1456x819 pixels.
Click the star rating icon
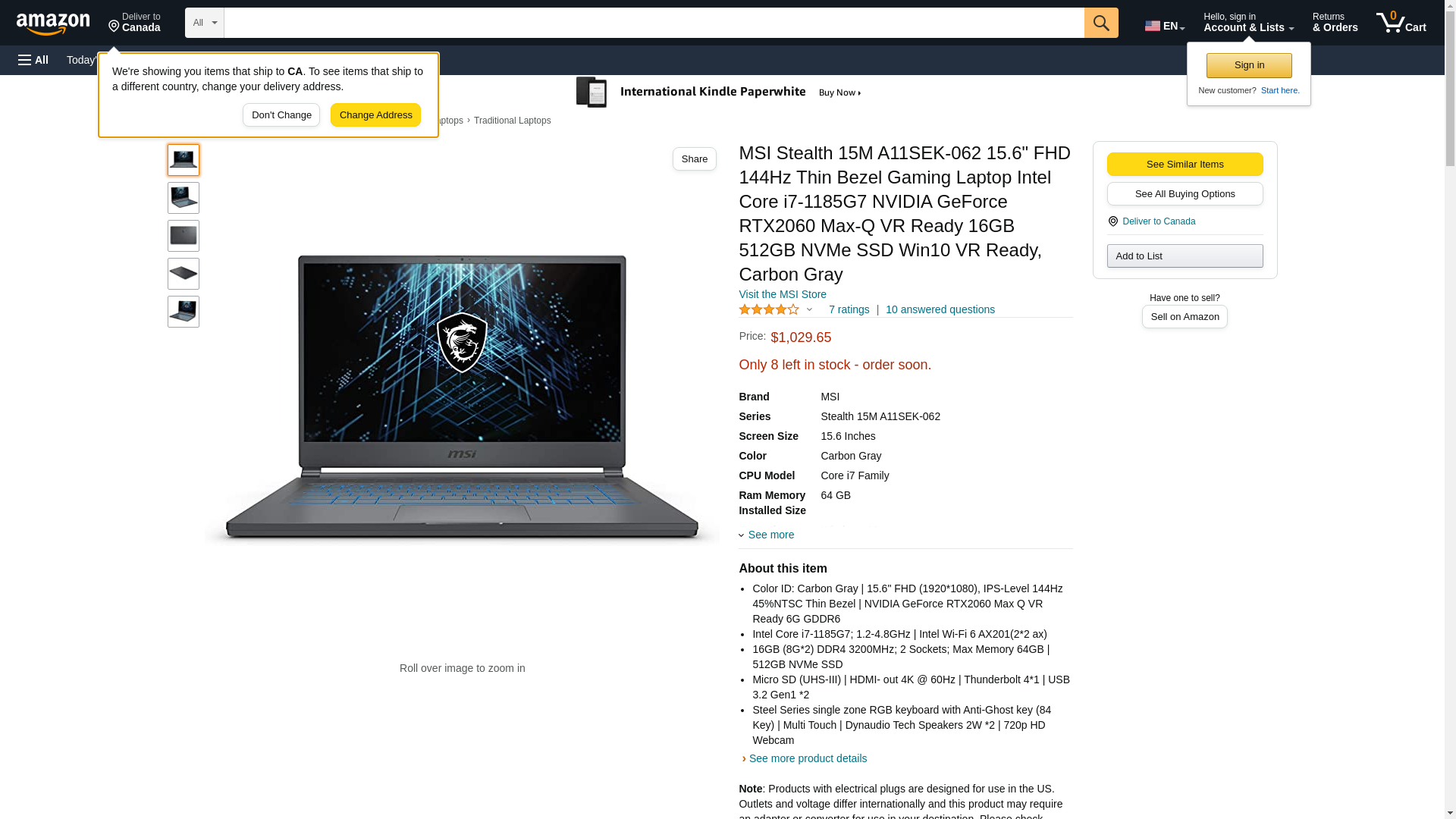[x=769, y=309]
